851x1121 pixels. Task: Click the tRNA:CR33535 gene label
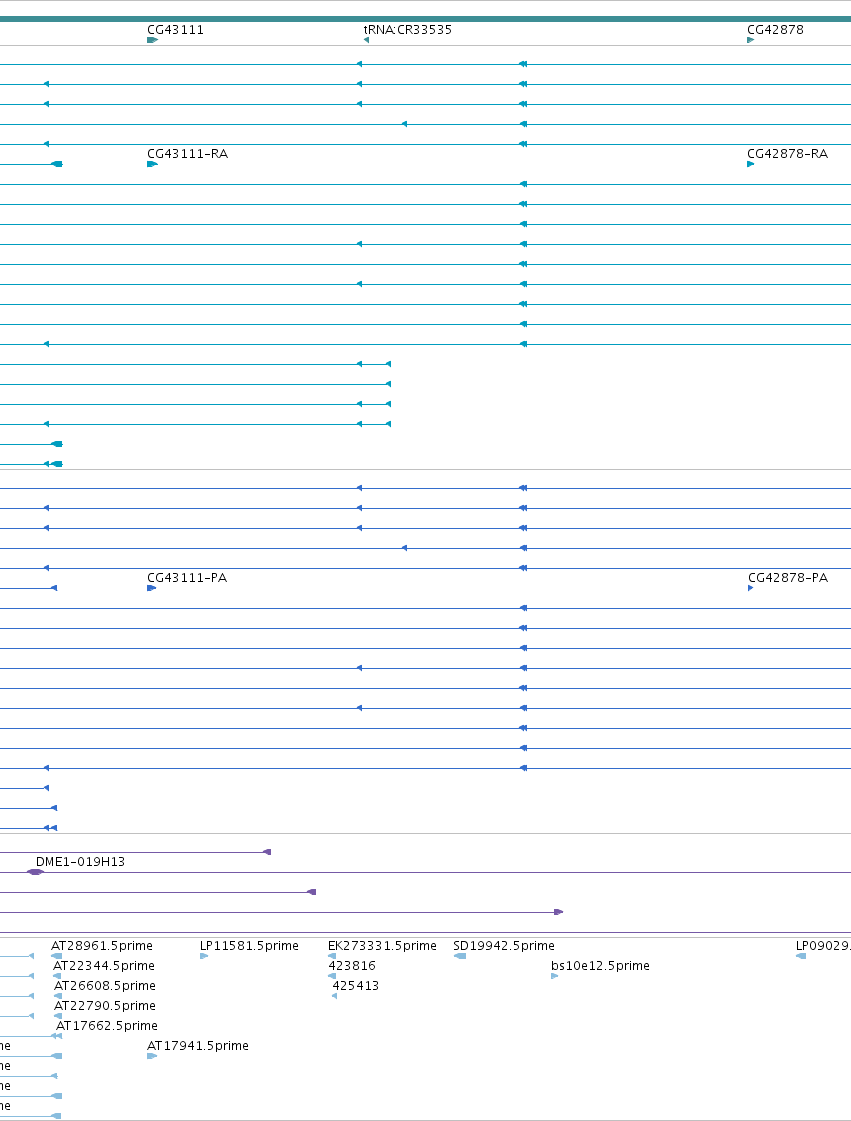(x=408, y=30)
